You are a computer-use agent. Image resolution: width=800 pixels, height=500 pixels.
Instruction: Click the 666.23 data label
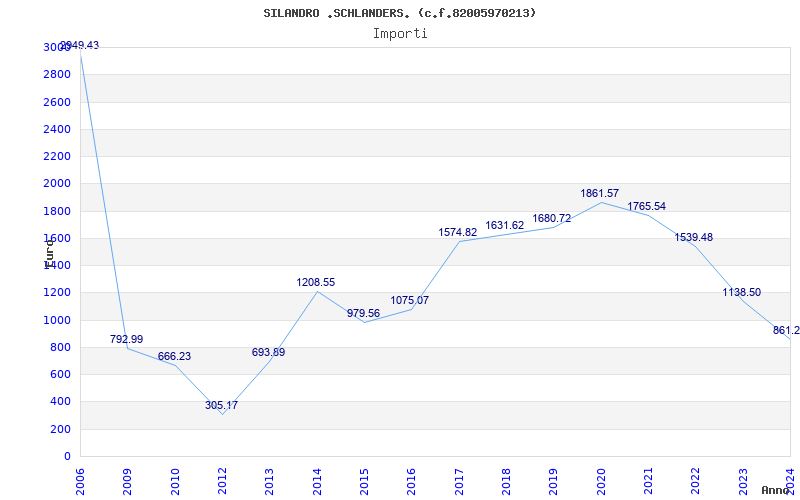pyautogui.click(x=174, y=356)
